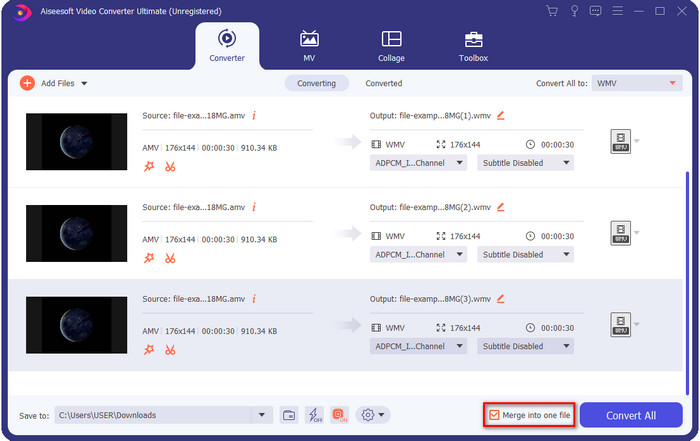The height and width of the screenshot is (441, 700).
Task: Open Subtitle Disabled dropdown for first video
Action: click(x=525, y=163)
